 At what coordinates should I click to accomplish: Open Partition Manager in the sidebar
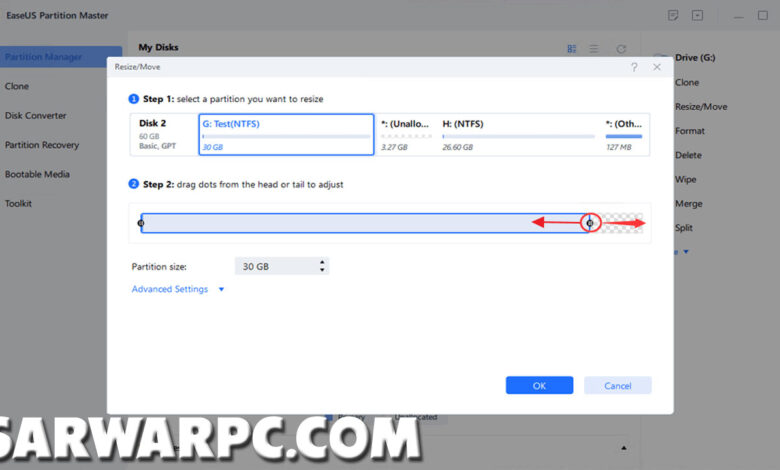pyautogui.click(x=61, y=57)
